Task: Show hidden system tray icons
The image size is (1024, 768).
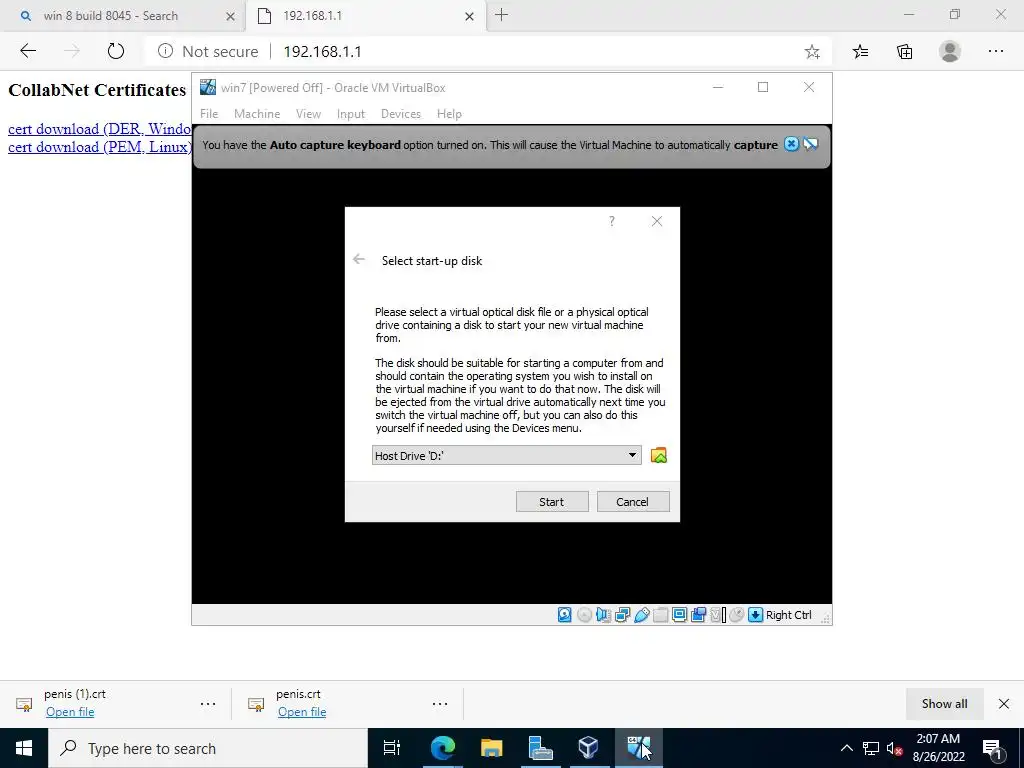Action: point(846,748)
